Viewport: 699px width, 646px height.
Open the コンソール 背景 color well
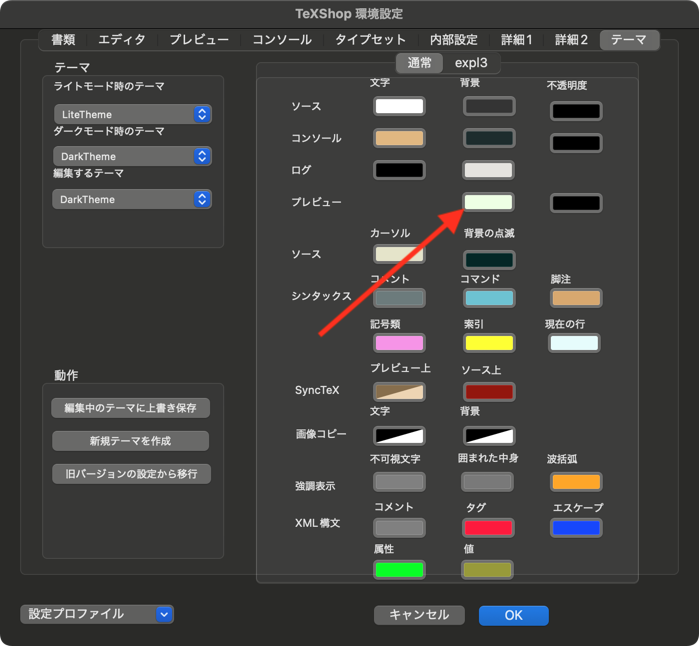pyautogui.click(x=489, y=138)
